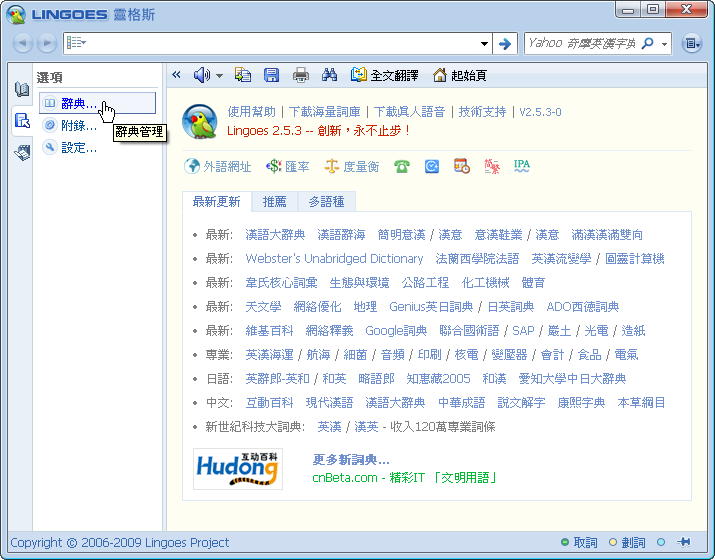
Task: Click the 簡繁 Chinese conversion icon
Action: 492,166
